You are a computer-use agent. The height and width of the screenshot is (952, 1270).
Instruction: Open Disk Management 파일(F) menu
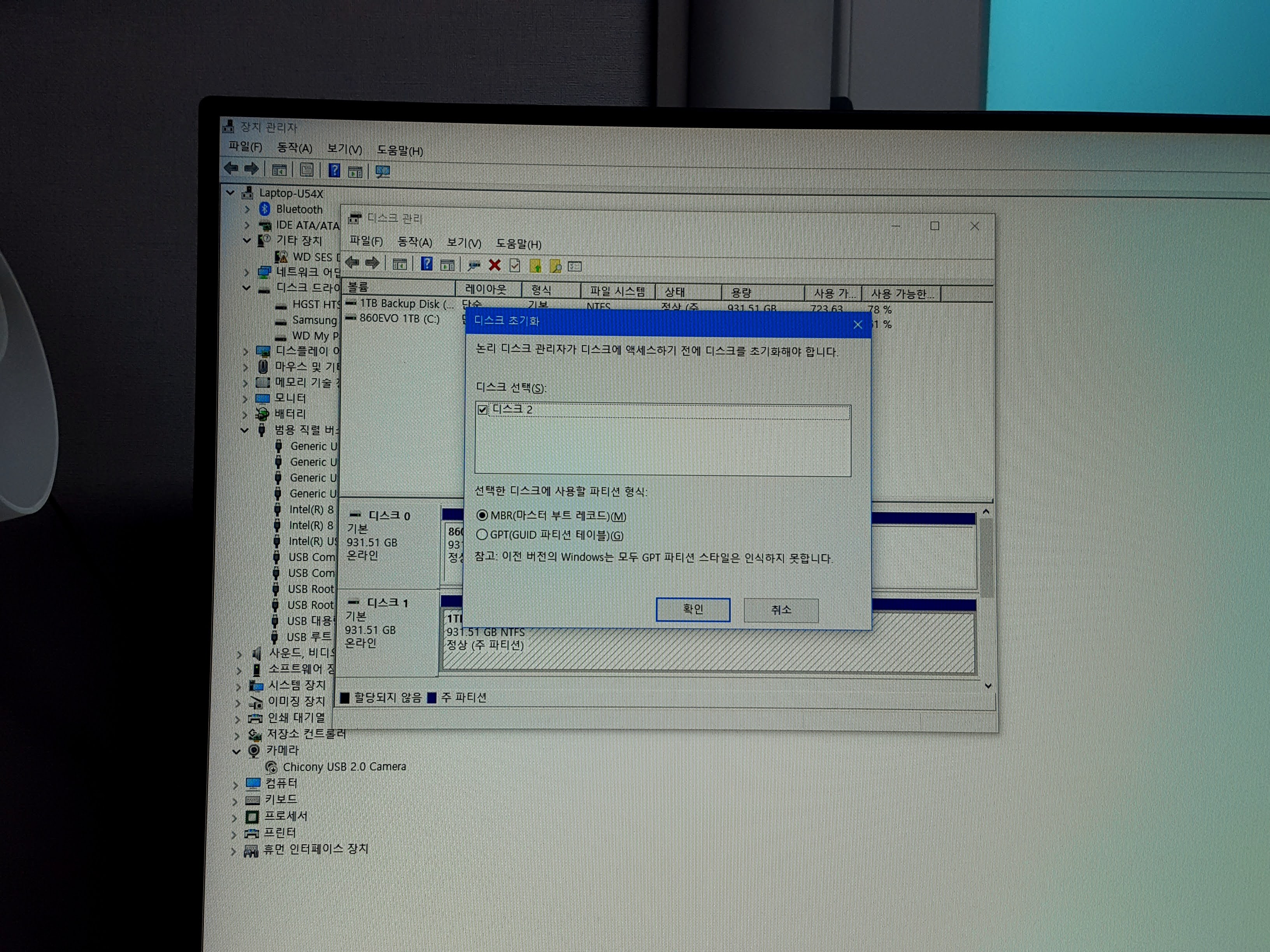pyautogui.click(x=366, y=241)
